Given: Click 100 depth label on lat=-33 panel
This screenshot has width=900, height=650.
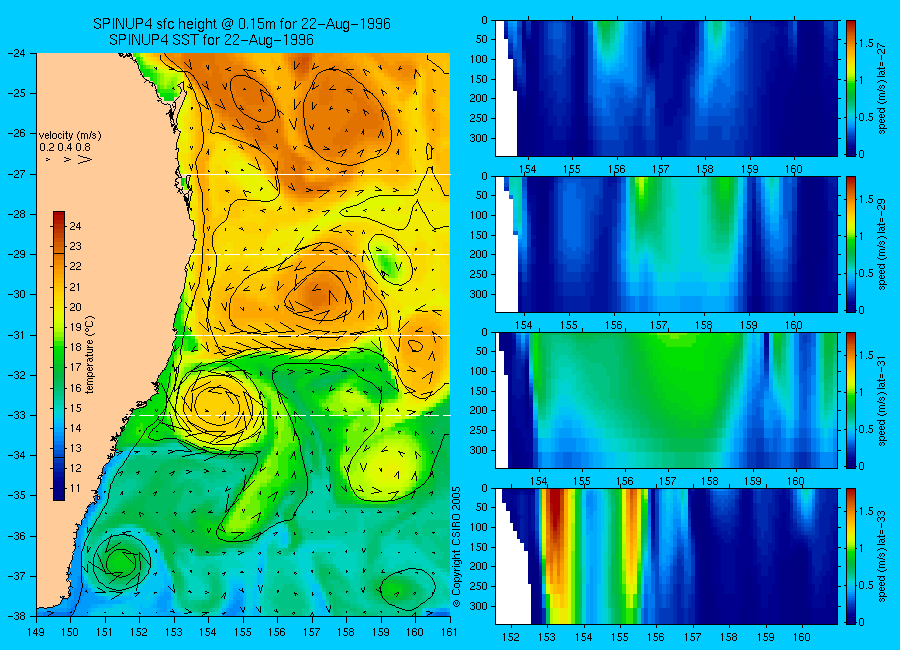Looking at the screenshot, I should 479,527.
